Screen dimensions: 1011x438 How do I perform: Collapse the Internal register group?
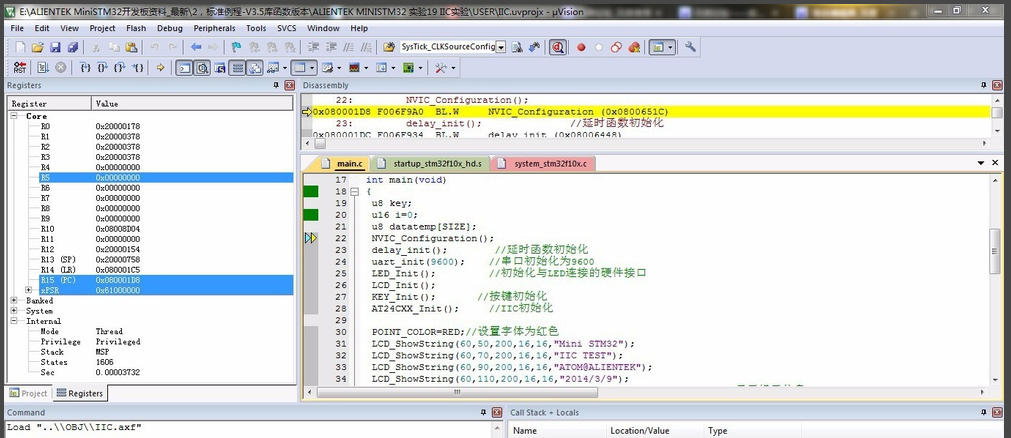tap(14, 321)
